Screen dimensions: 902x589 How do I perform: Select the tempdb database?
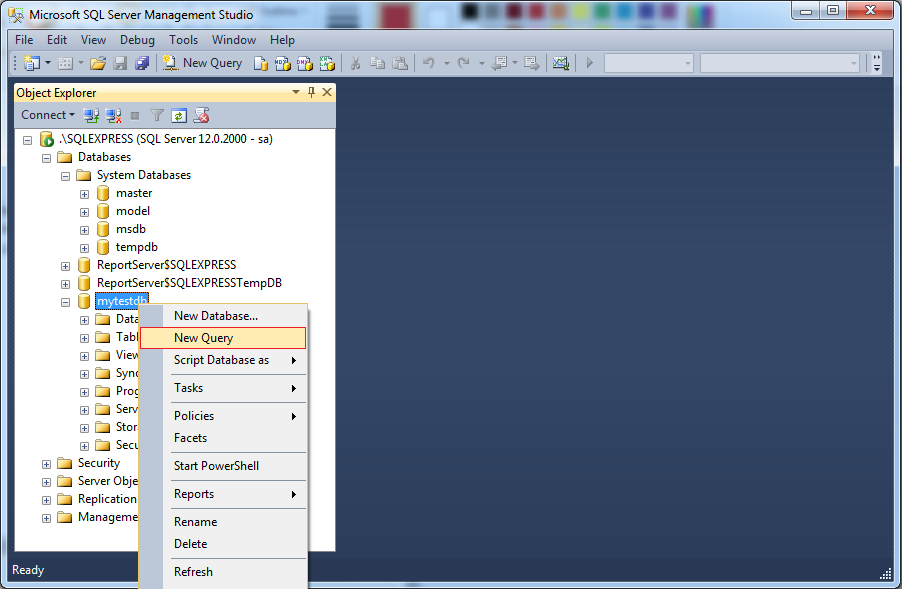point(136,247)
